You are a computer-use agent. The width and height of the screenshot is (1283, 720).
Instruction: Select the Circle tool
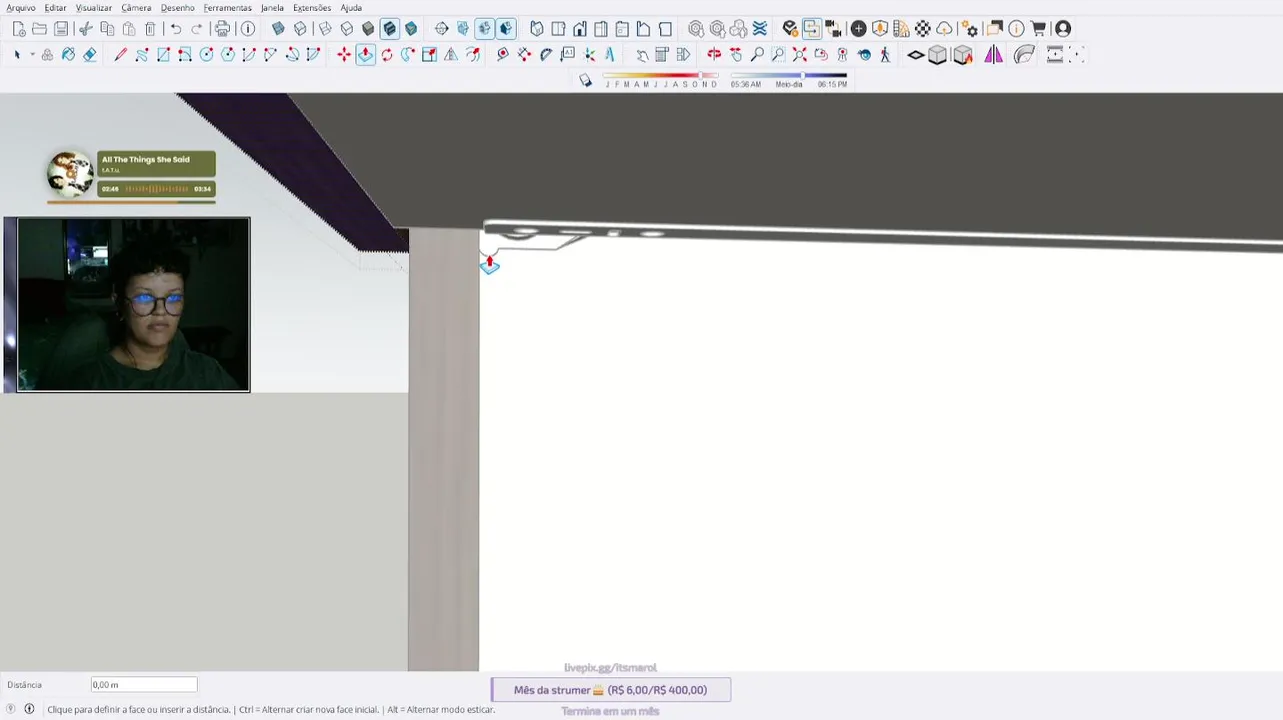pos(206,55)
